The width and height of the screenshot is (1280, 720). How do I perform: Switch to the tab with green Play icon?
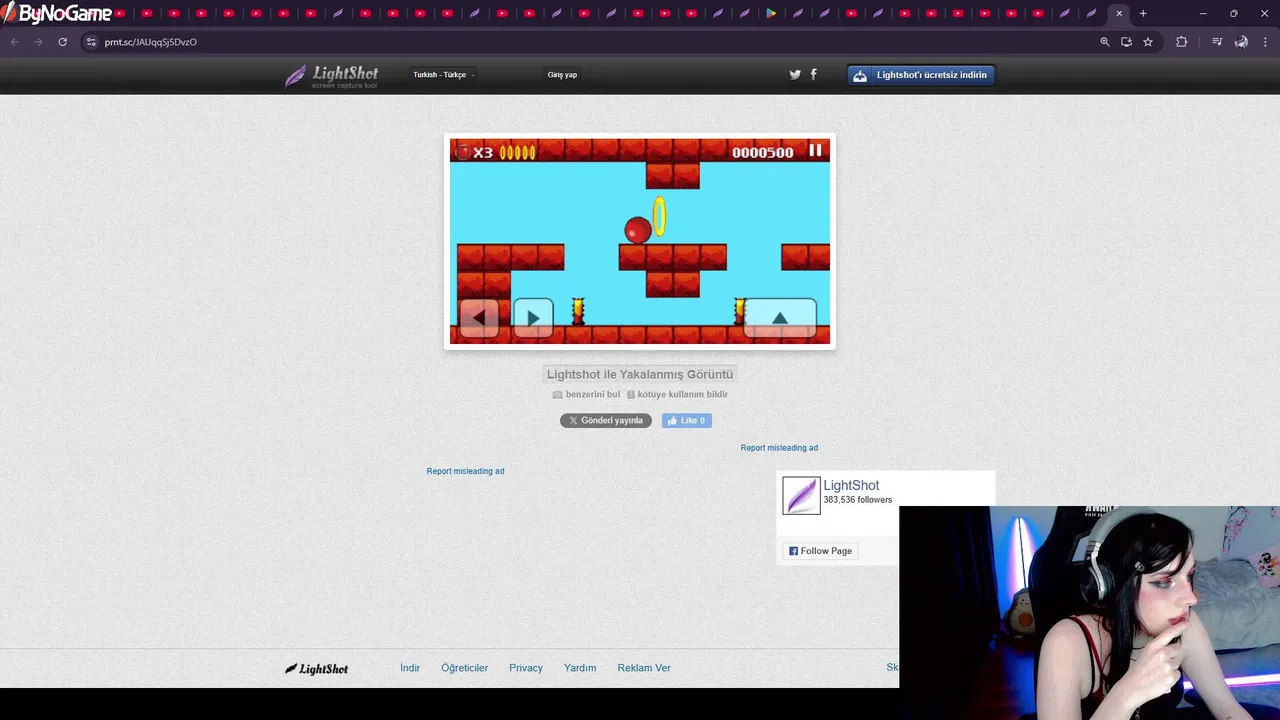pyautogui.click(x=771, y=13)
